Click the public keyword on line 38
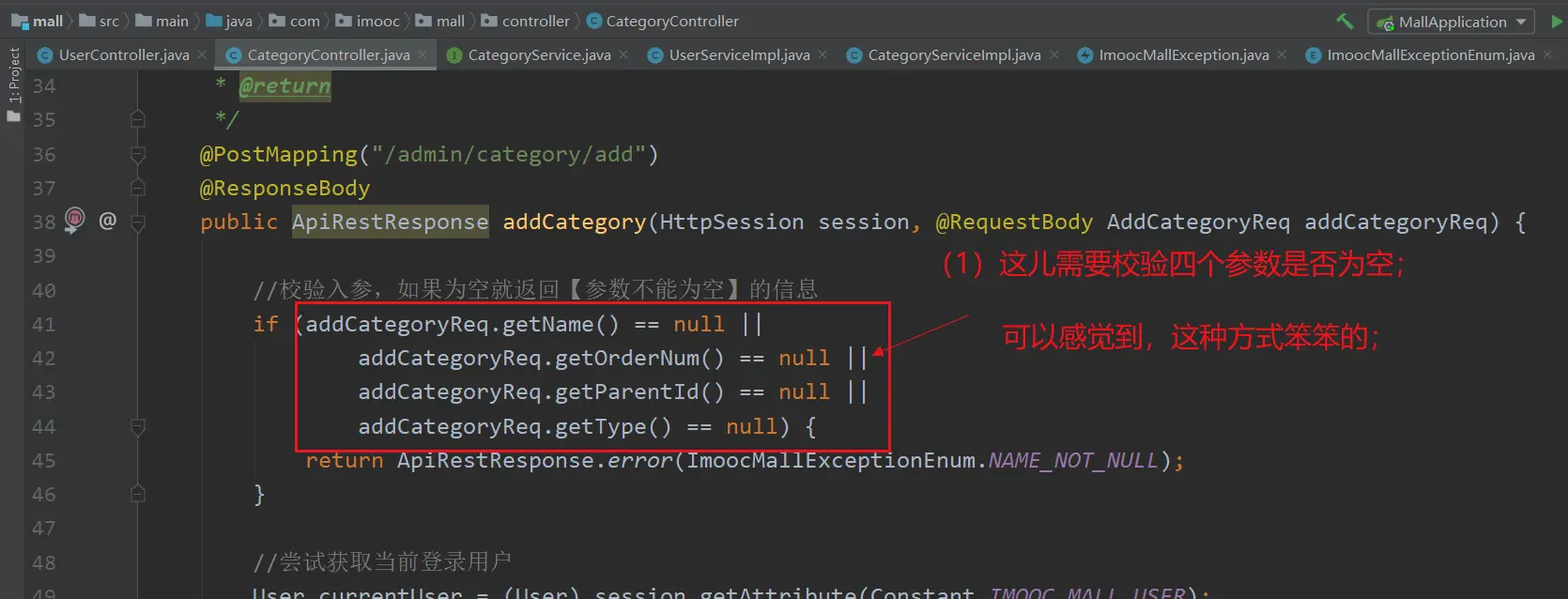This screenshot has height=599, width=1568. coord(238,223)
